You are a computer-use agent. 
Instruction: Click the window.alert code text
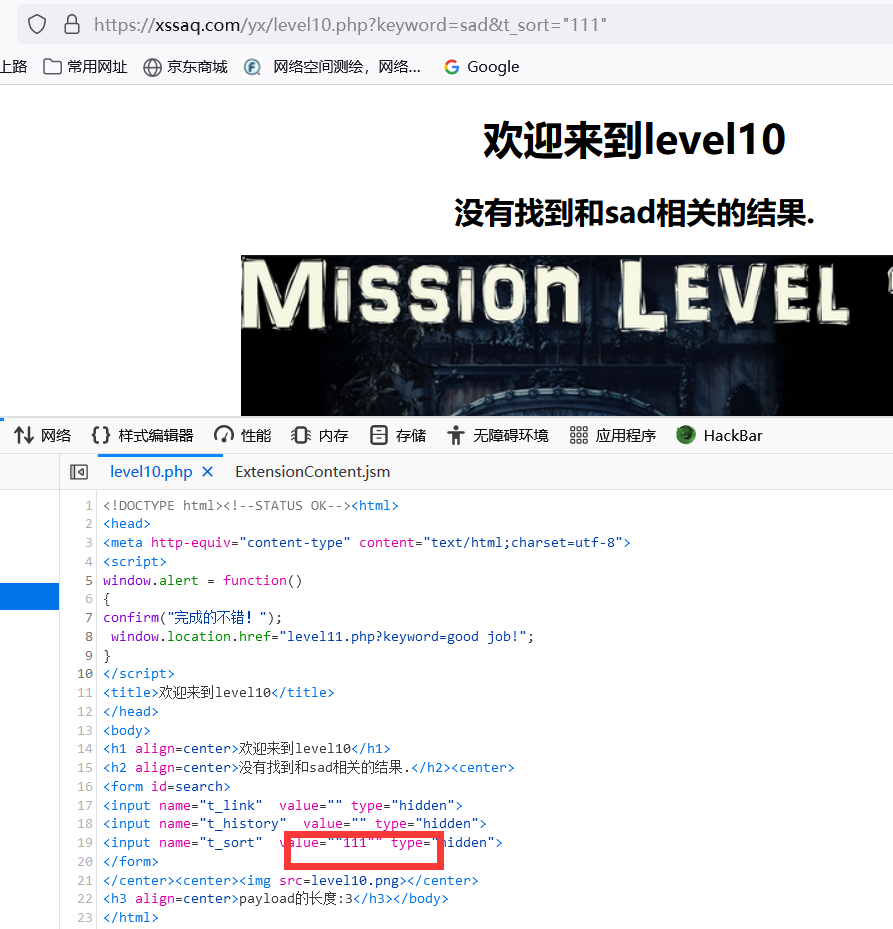pyautogui.click(x=151, y=581)
